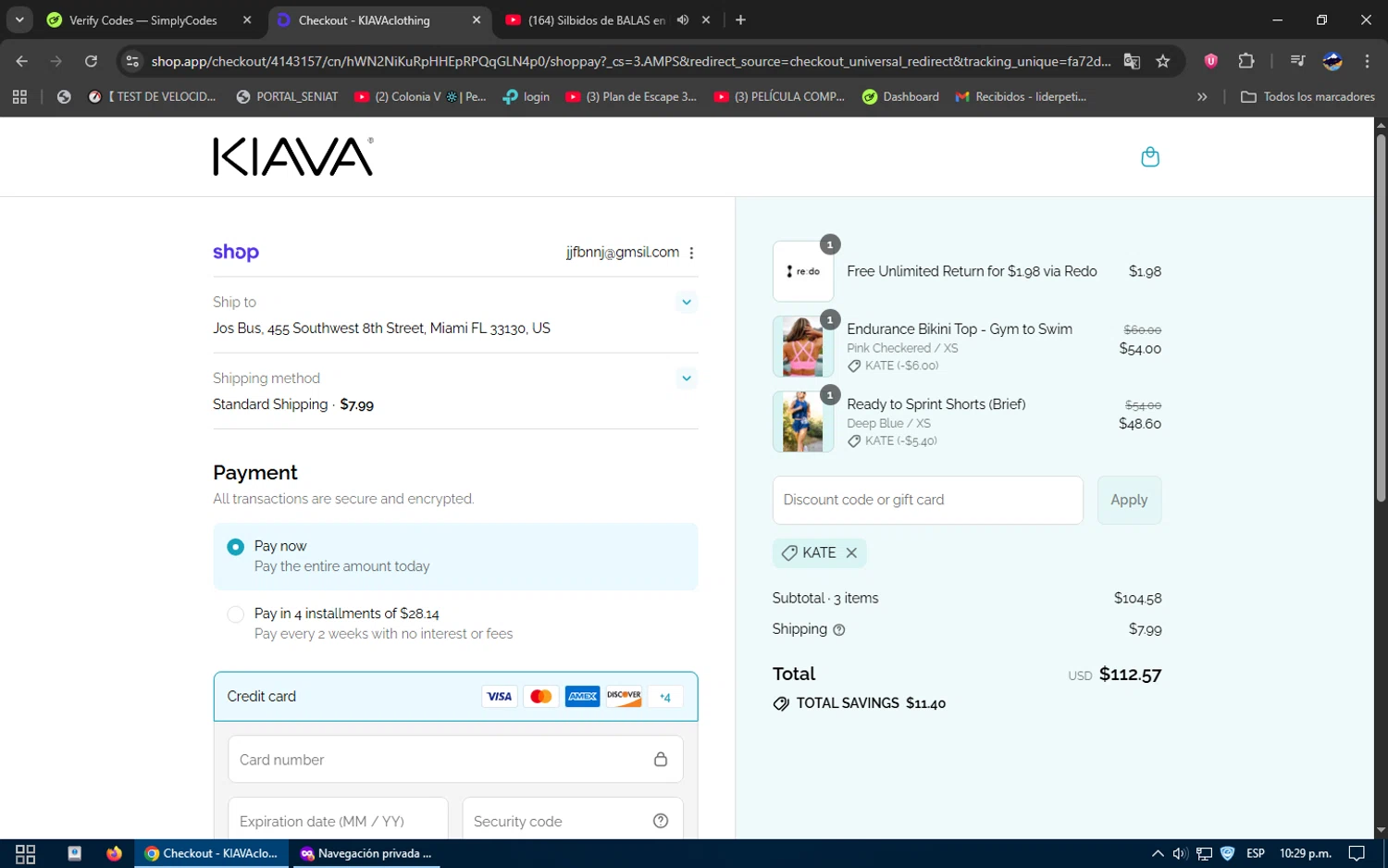Viewport: 1388px width, 868px height.
Task: Open the PORTAL_SENIAT bookmark
Action: pyautogui.click(x=288, y=96)
